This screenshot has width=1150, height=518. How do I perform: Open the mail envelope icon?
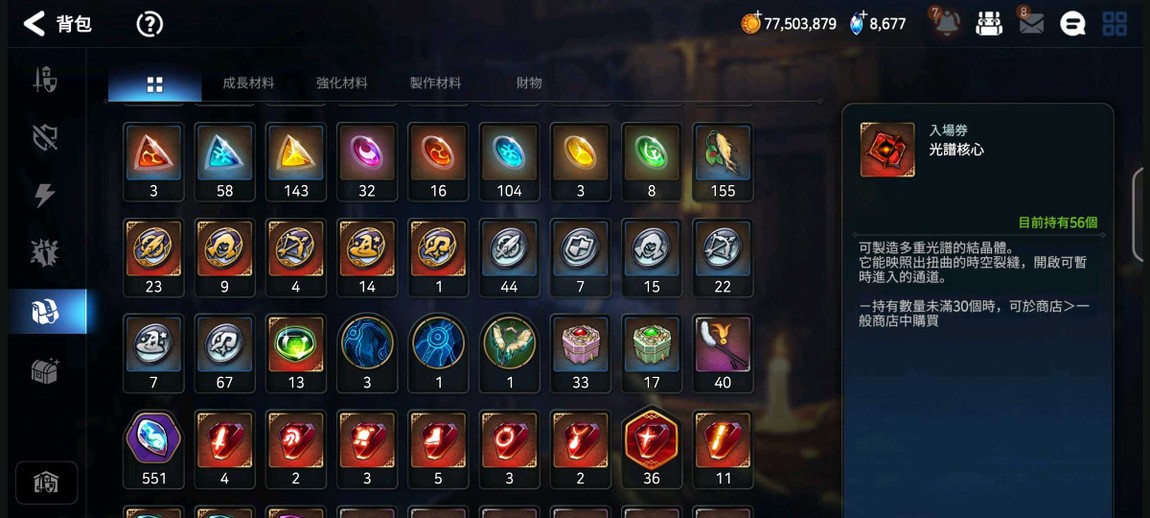[x=1031, y=24]
